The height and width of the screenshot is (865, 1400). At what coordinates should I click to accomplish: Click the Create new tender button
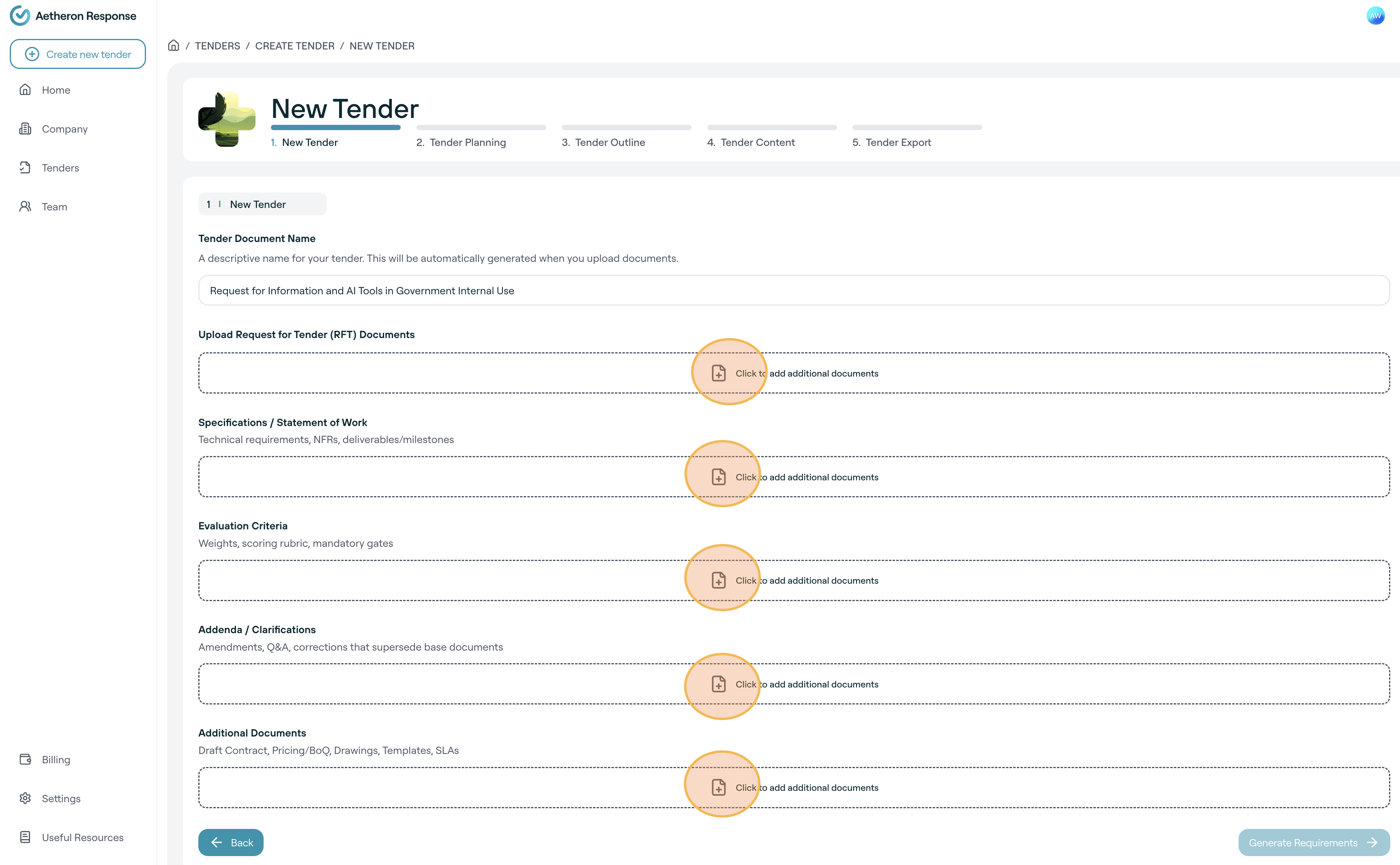(x=78, y=54)
